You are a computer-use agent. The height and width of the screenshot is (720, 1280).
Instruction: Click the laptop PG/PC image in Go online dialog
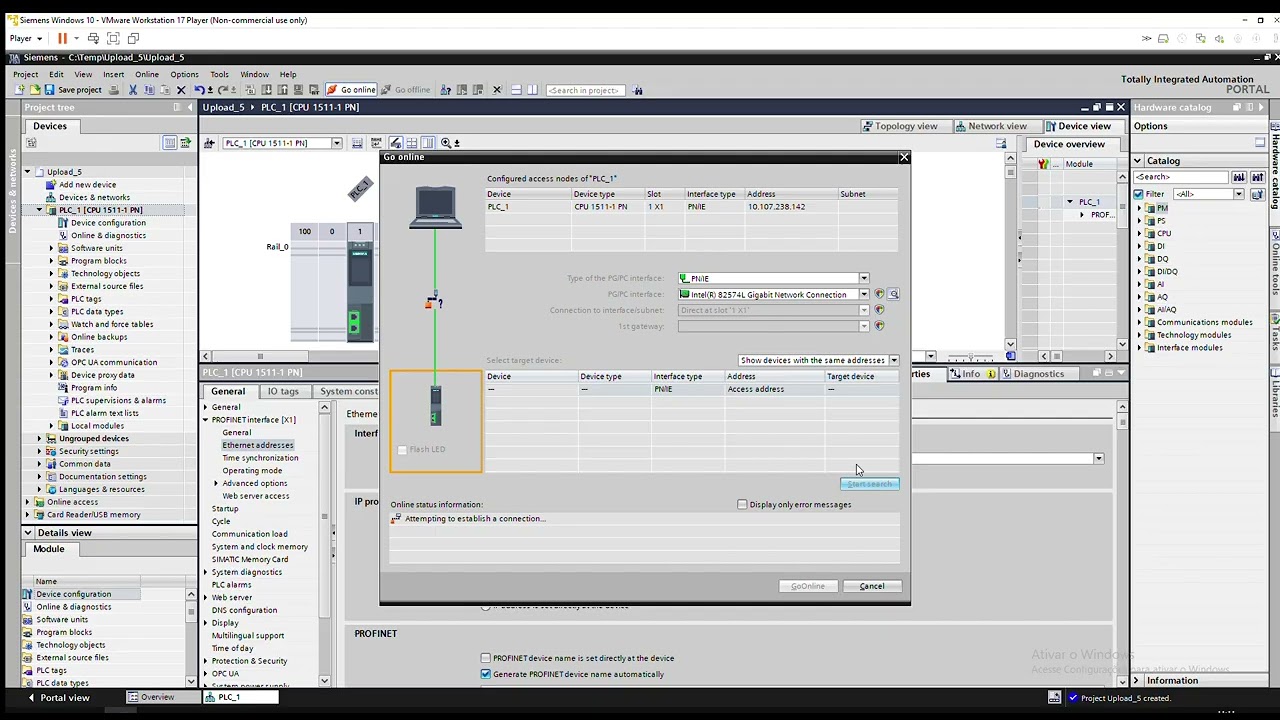(x=436, y=208)
